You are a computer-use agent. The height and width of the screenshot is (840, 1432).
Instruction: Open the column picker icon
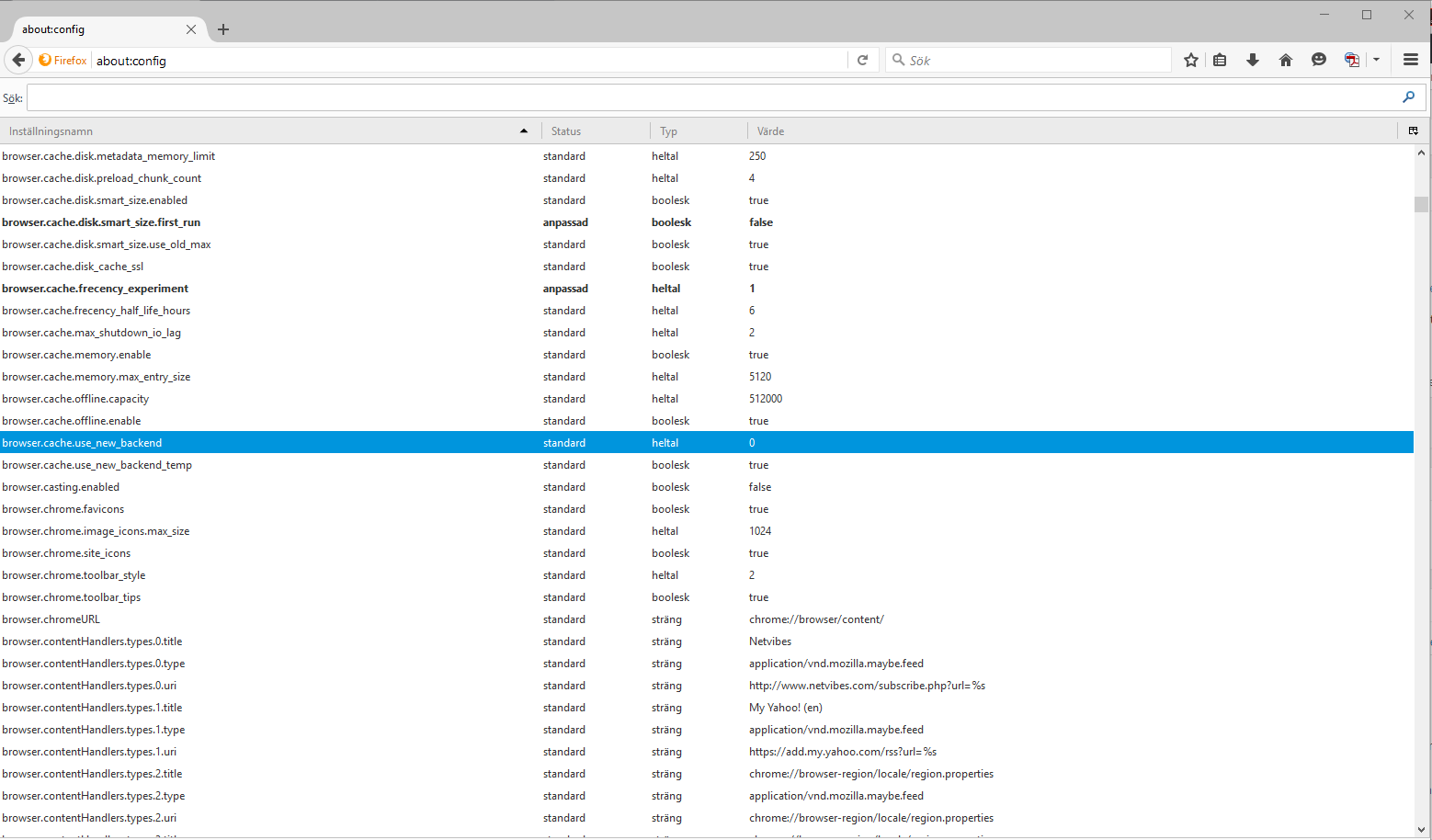(x=1414, y=131)
